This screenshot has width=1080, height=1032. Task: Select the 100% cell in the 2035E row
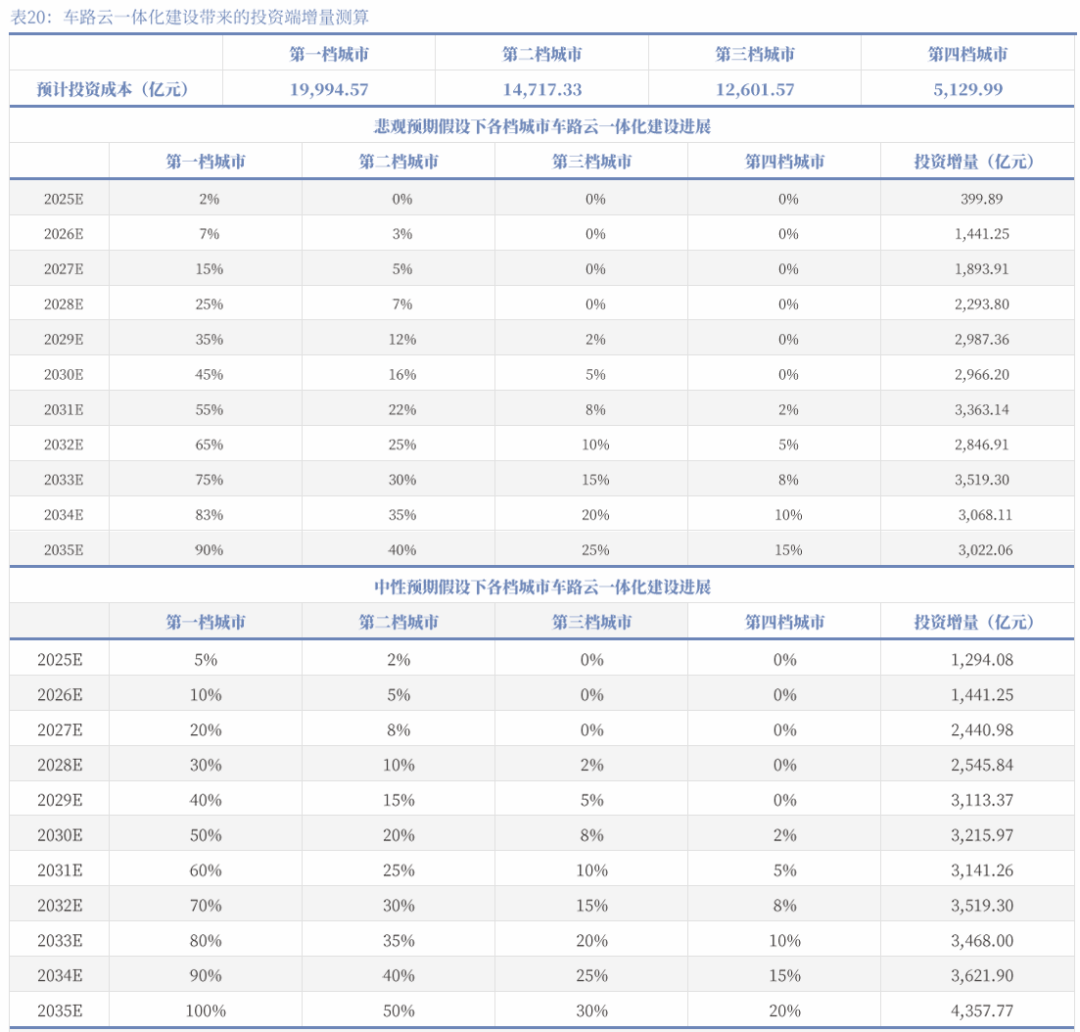tap(206, 1011)
